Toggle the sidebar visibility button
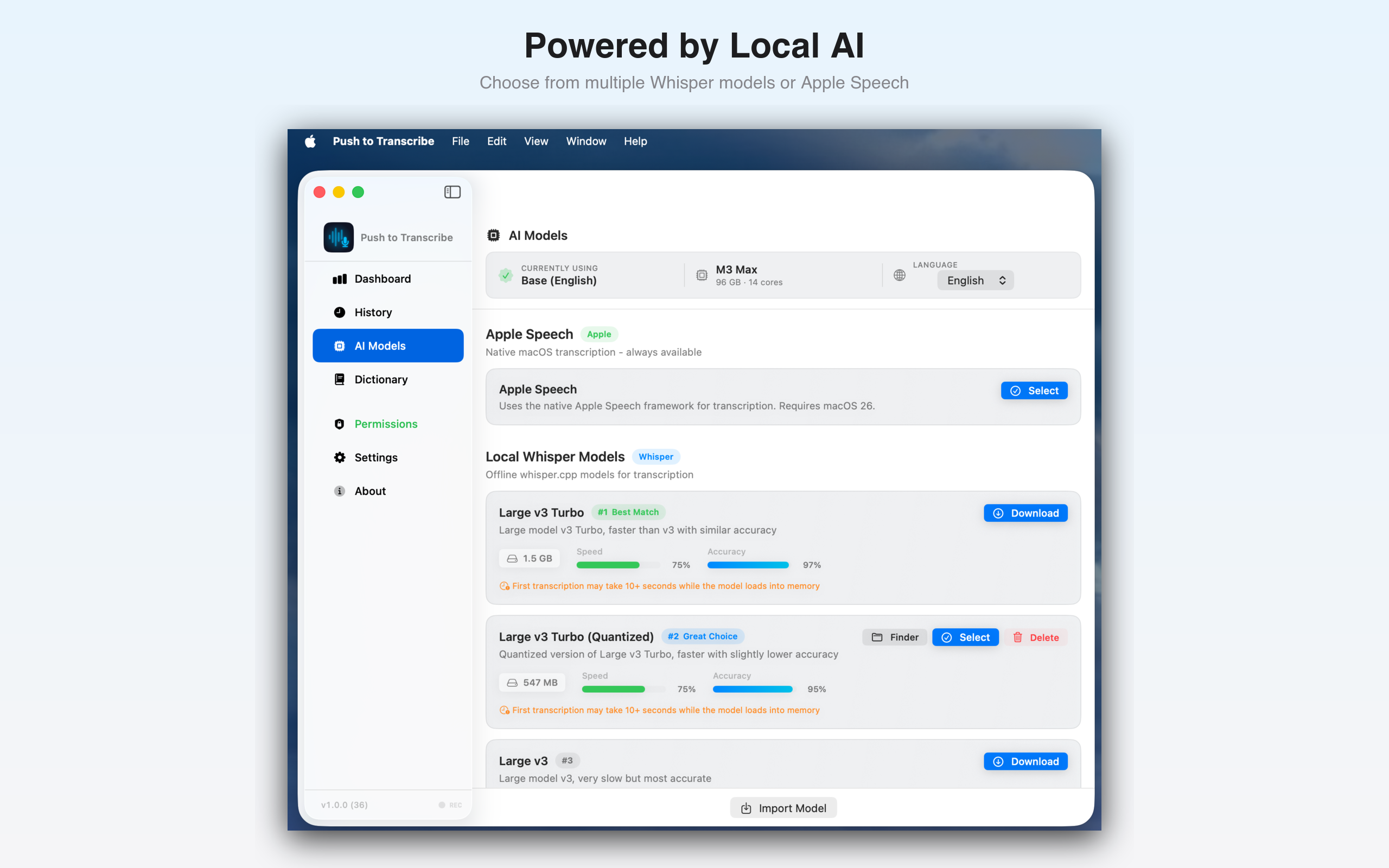The width and height of the screenshot is (1389, 868). coord(453,192)
